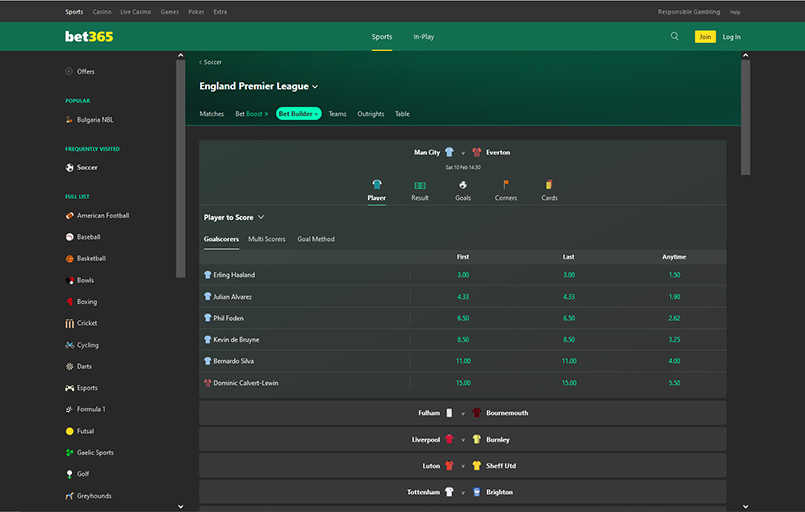The height and width of the screenshot is (512, 805).
Task: Expand the Tottenham v Brighton match
Action: [463, 492]
